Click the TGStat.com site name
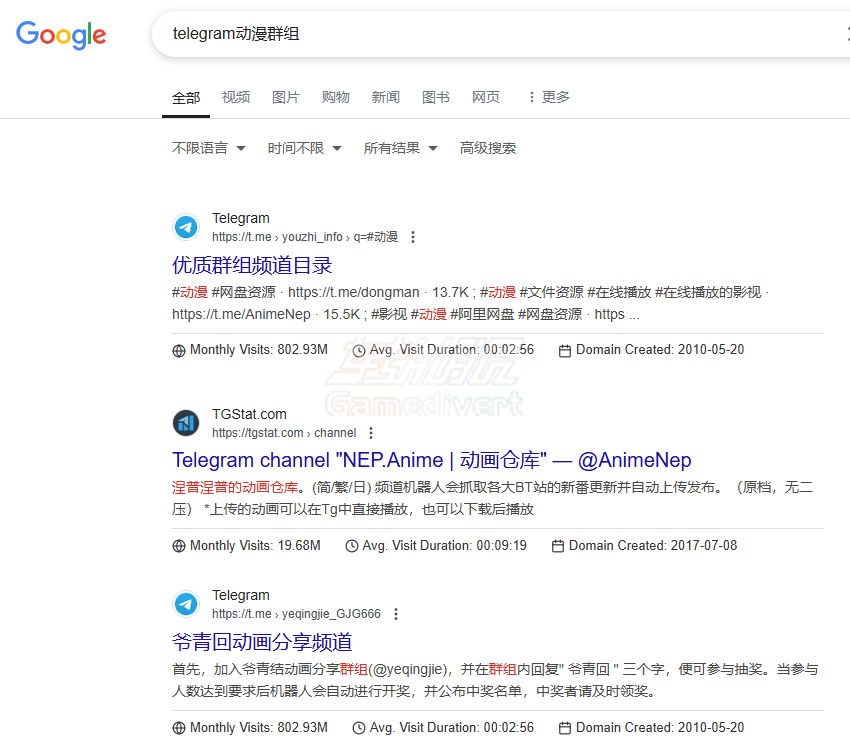The width and height of the screenshot is (850, 753). [249, 414]
